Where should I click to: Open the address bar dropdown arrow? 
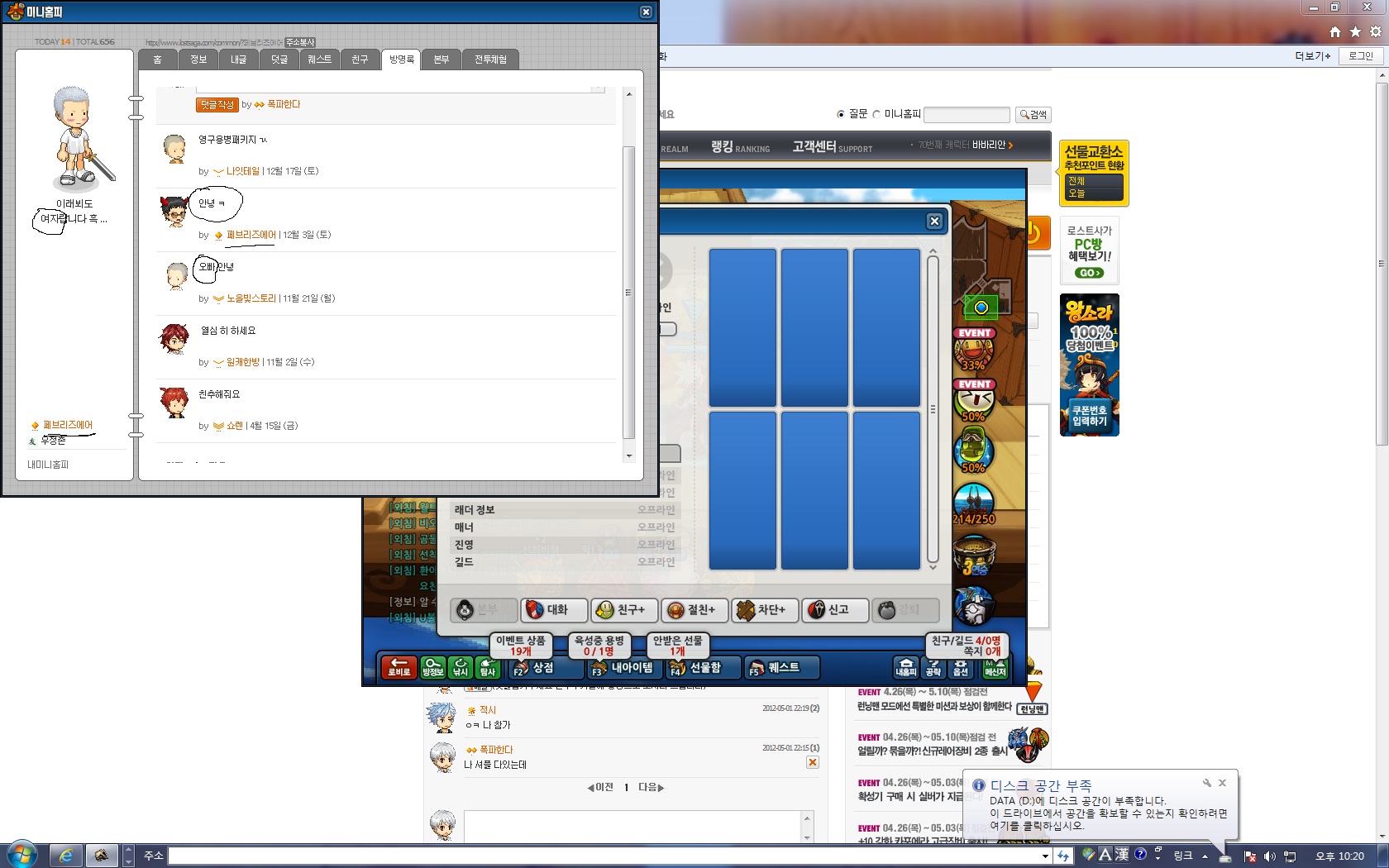1045,856
